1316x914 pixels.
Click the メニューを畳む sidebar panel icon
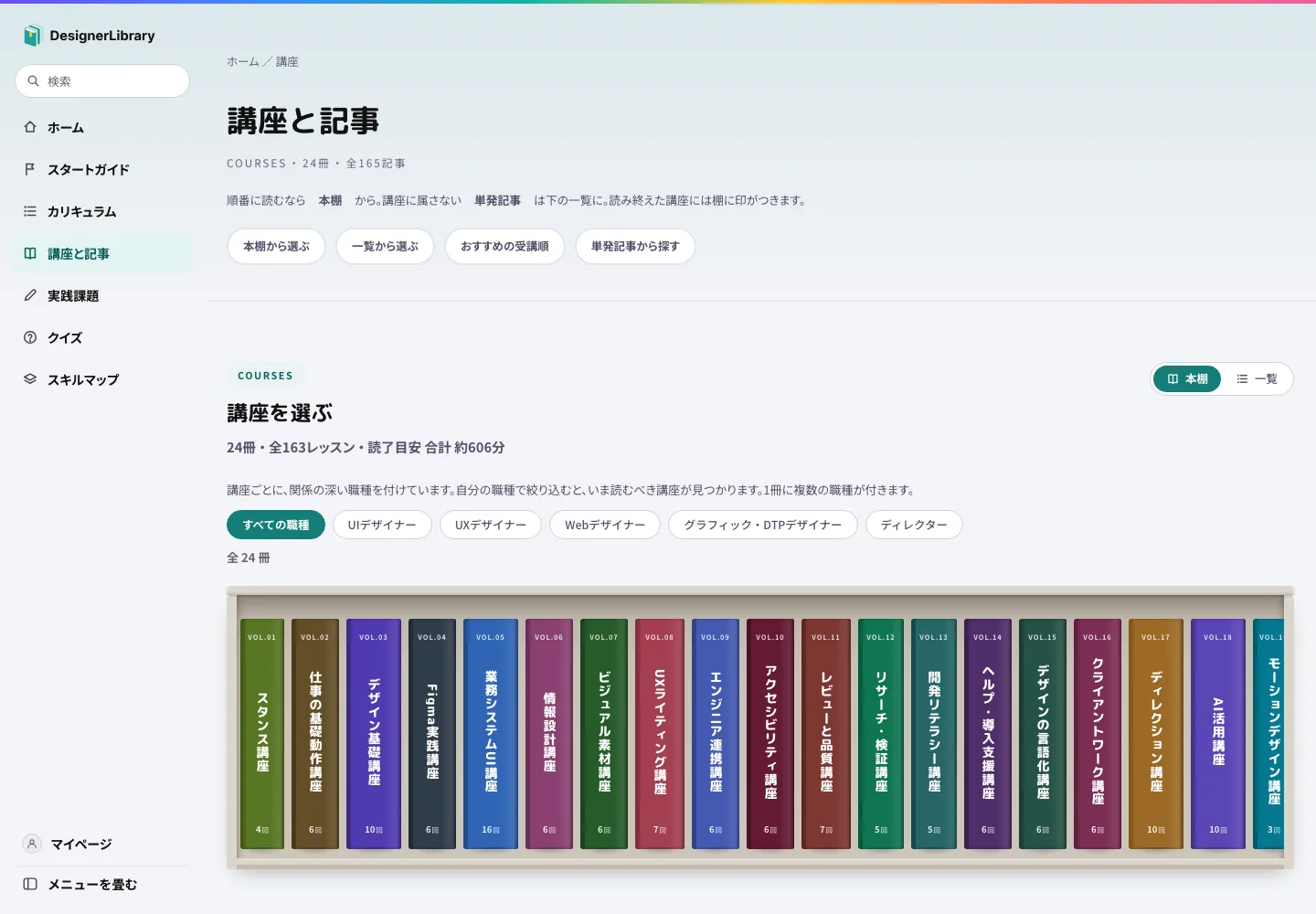click(x=30, y=884)
